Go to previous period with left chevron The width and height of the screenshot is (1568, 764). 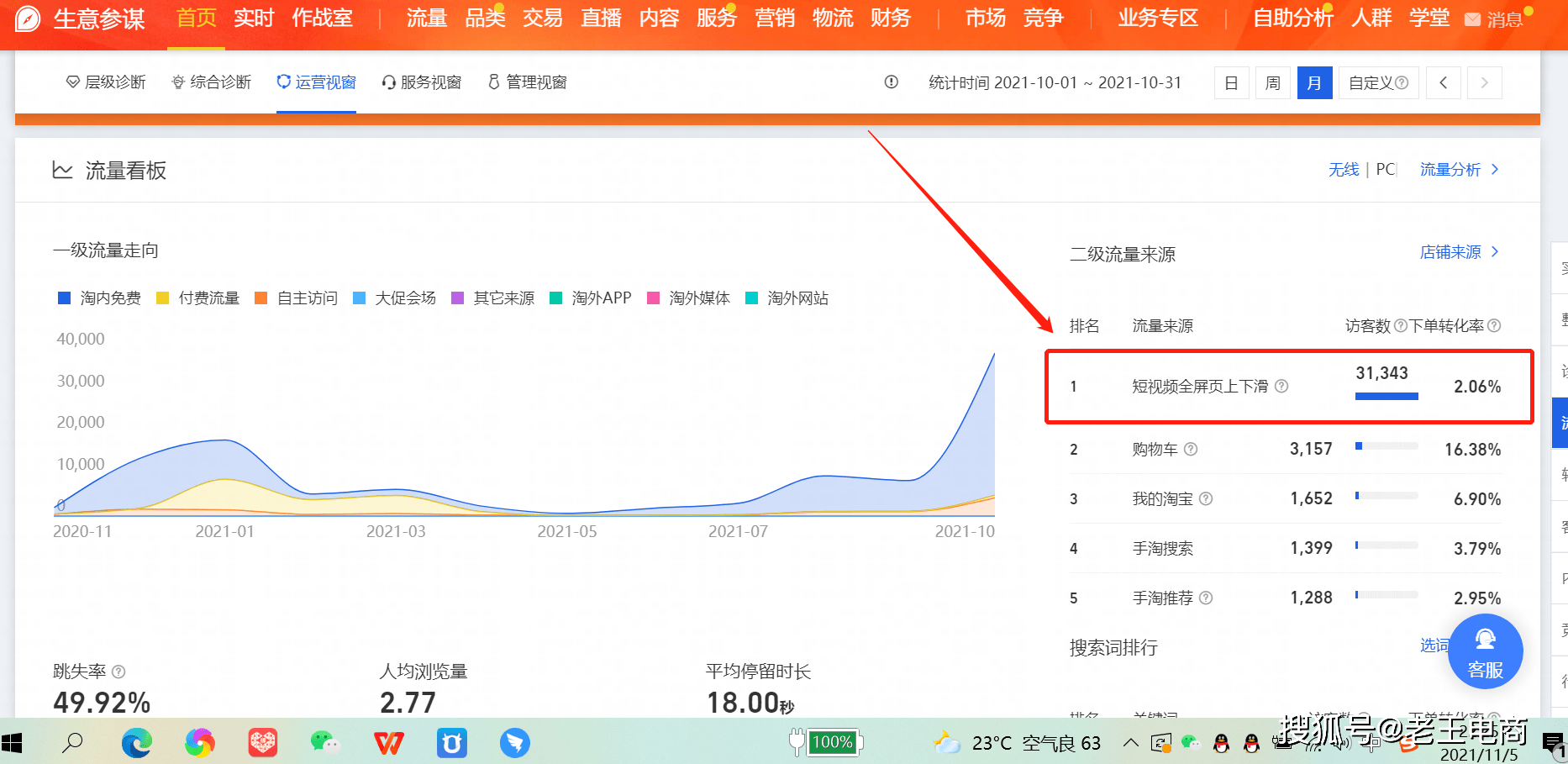tap(1444, 82)
